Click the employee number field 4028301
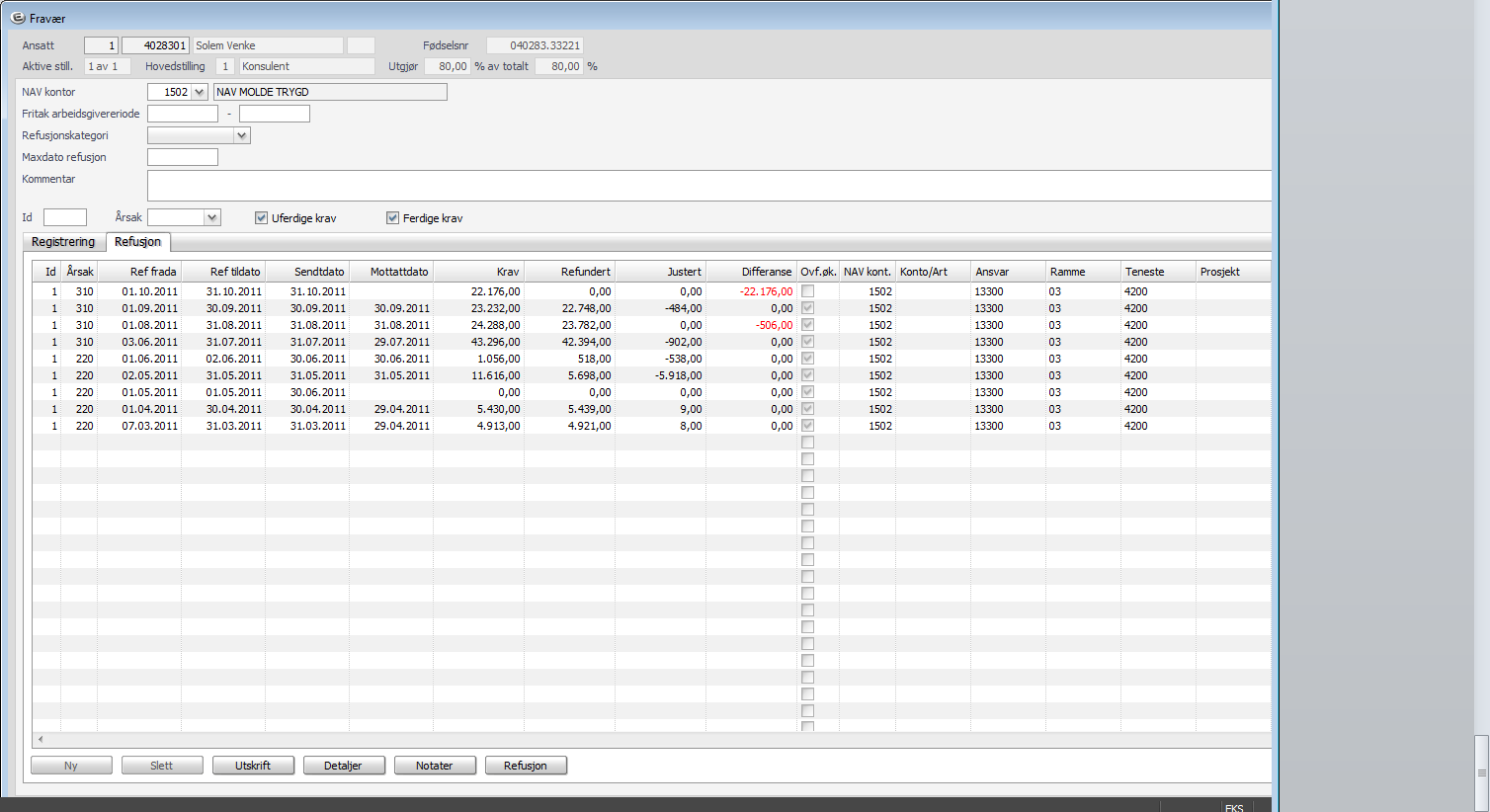 [x=155, y=45]
